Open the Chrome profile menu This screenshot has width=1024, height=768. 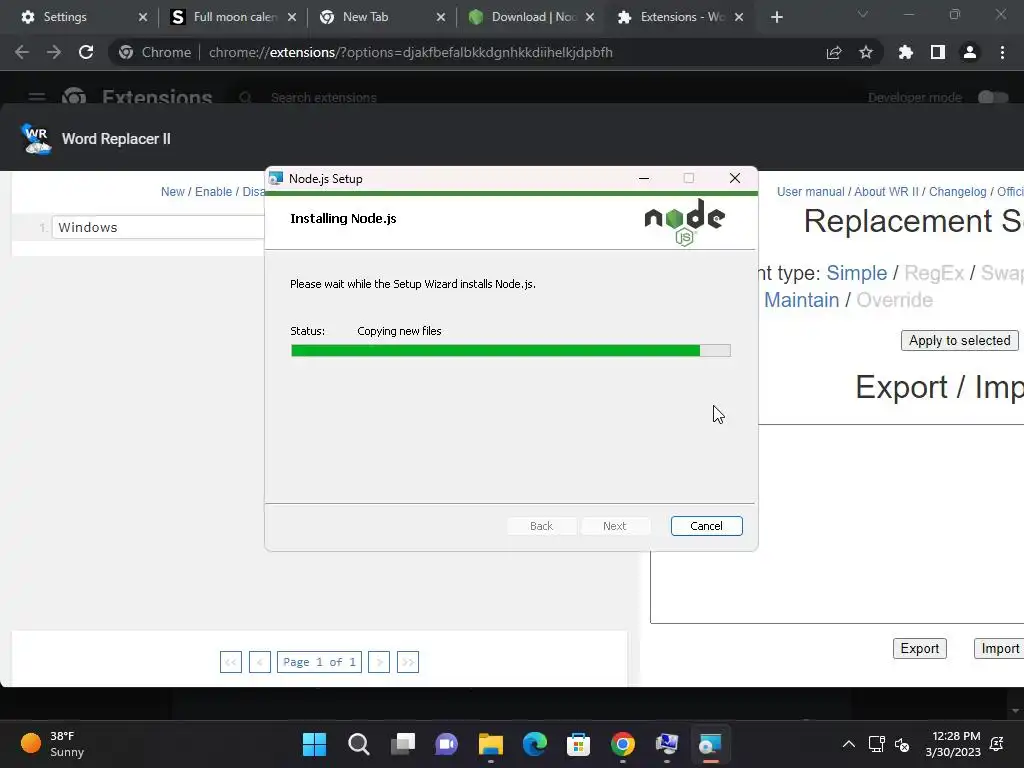pos(969,52)
